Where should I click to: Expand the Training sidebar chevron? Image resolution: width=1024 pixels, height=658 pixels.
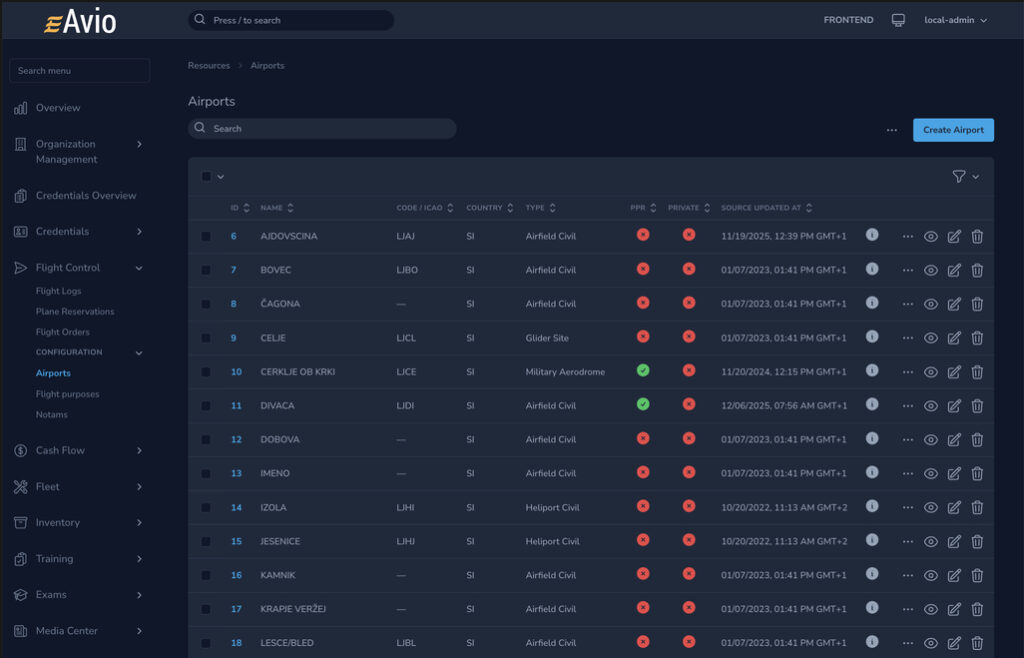[x=139, y=559]
